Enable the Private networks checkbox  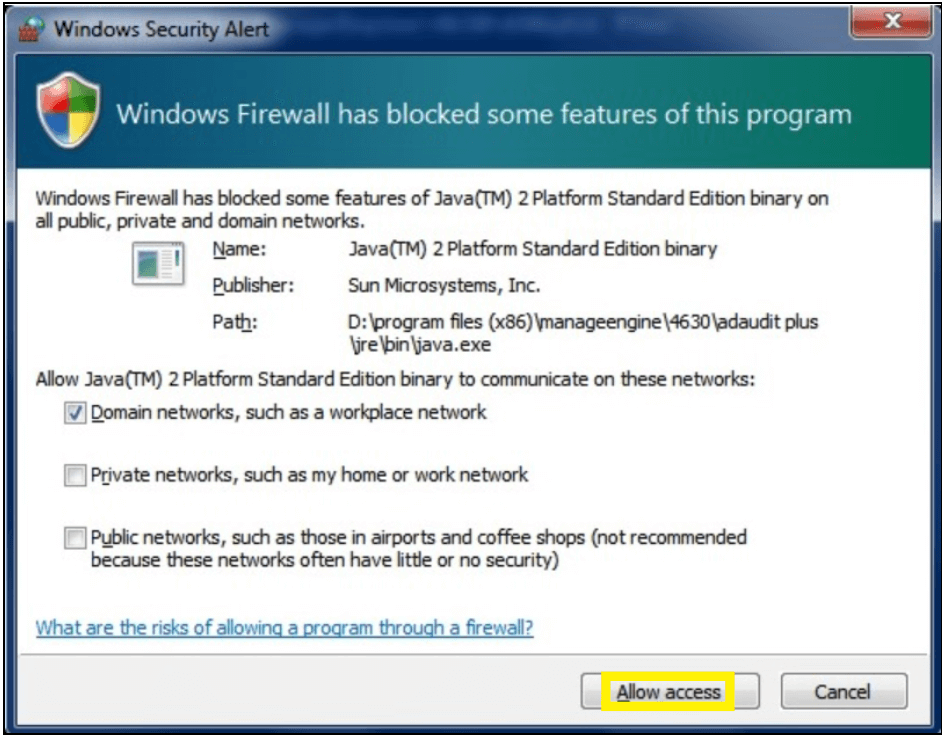coord(75,475)
